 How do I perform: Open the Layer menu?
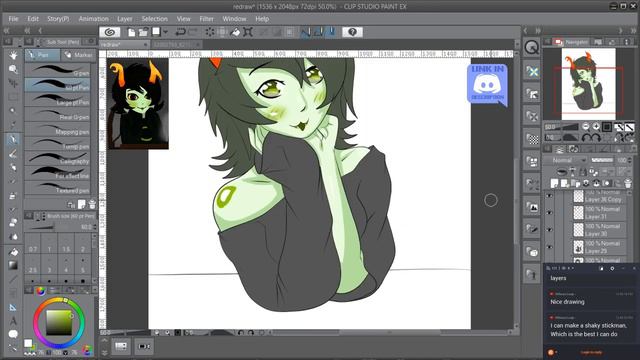[x=124, y=19]
